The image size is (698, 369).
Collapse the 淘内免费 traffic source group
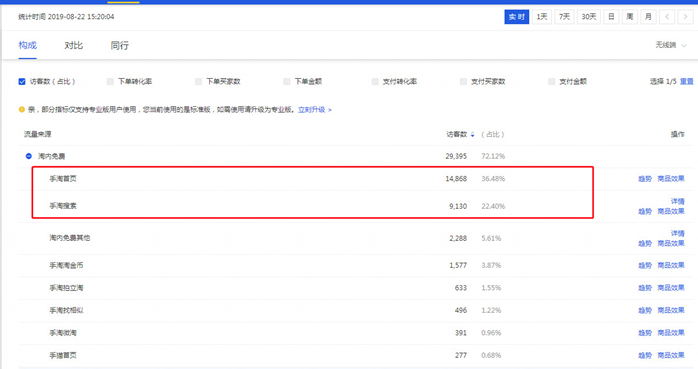coord(28,156)
